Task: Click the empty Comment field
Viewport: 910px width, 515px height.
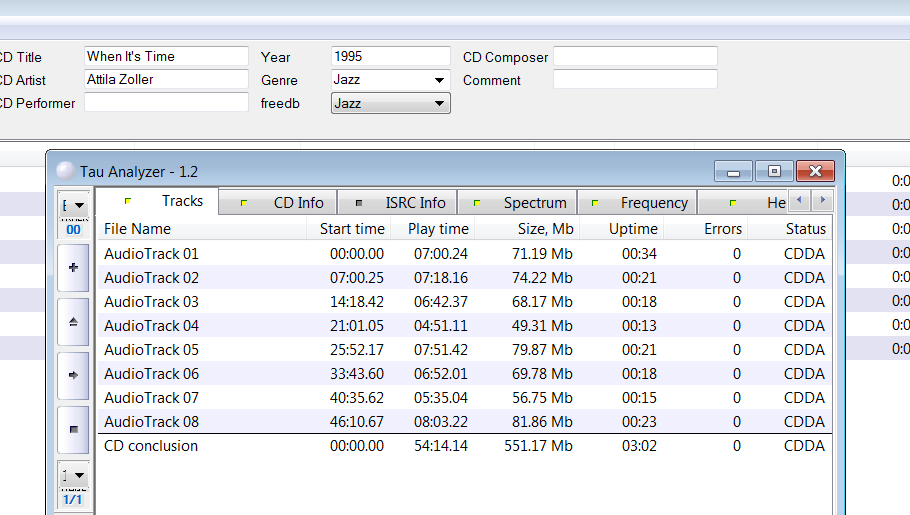Action: coord(635,80)
